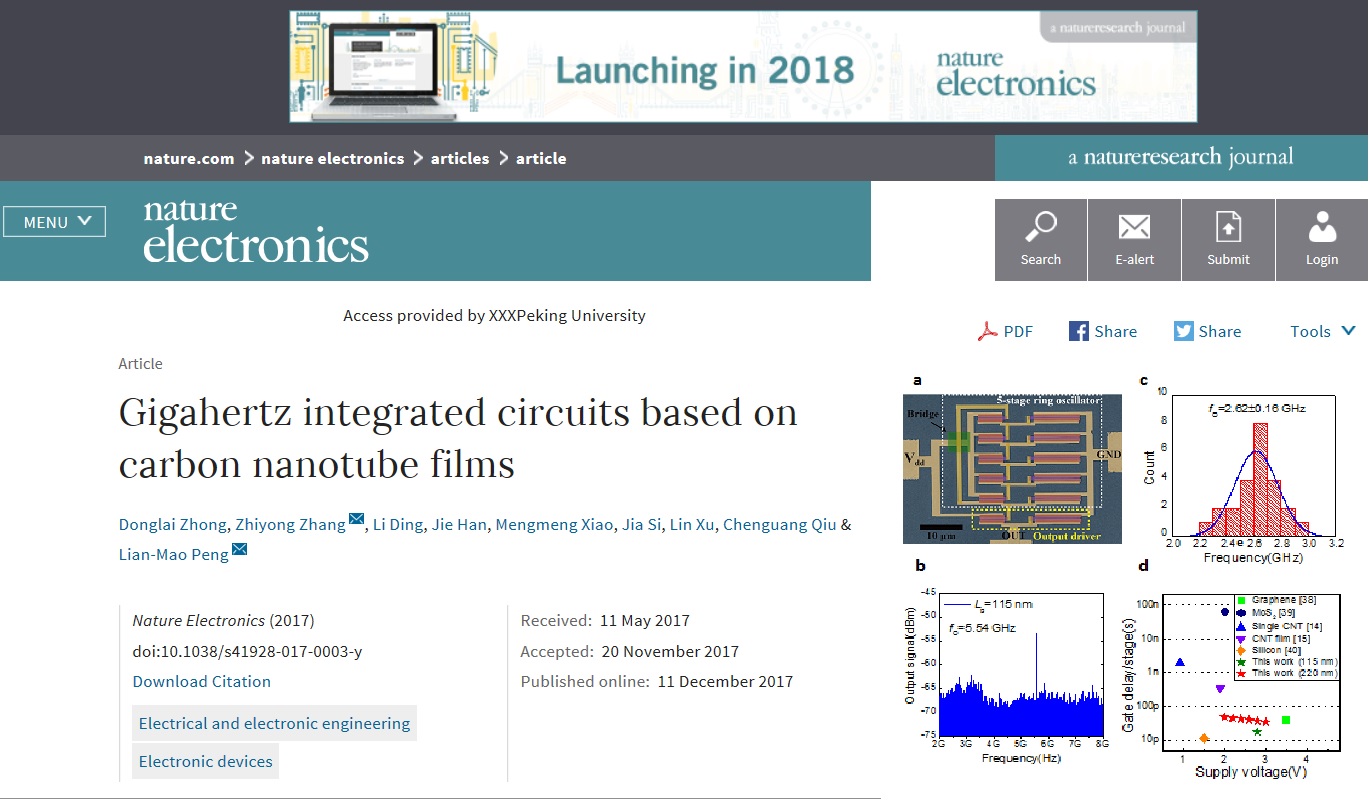Go to nature.com breadcrumb
The width and height of the screenshot is (1370, 800).
pyautogui.click(x=188, y=158)
